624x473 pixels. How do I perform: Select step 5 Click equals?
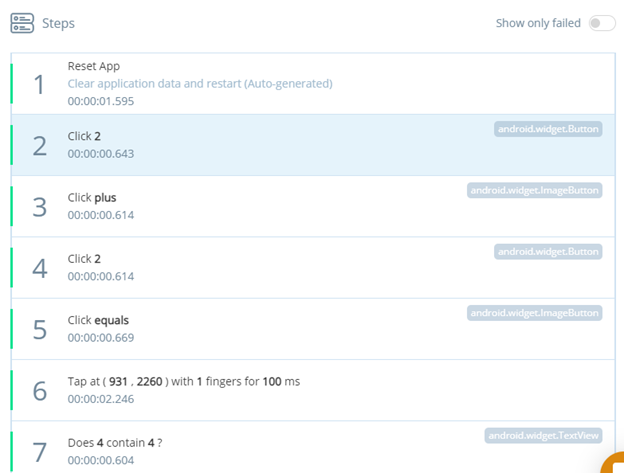click(300, 328)
